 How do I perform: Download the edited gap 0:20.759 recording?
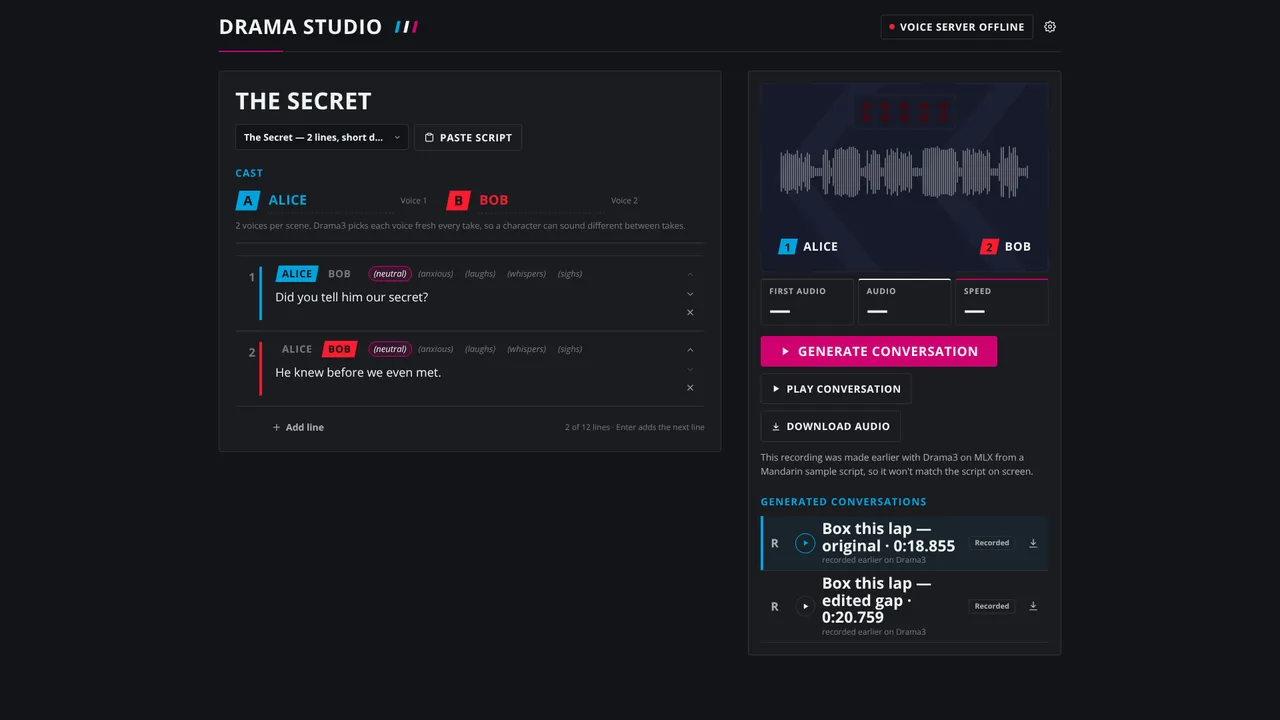click(1033, 606)
